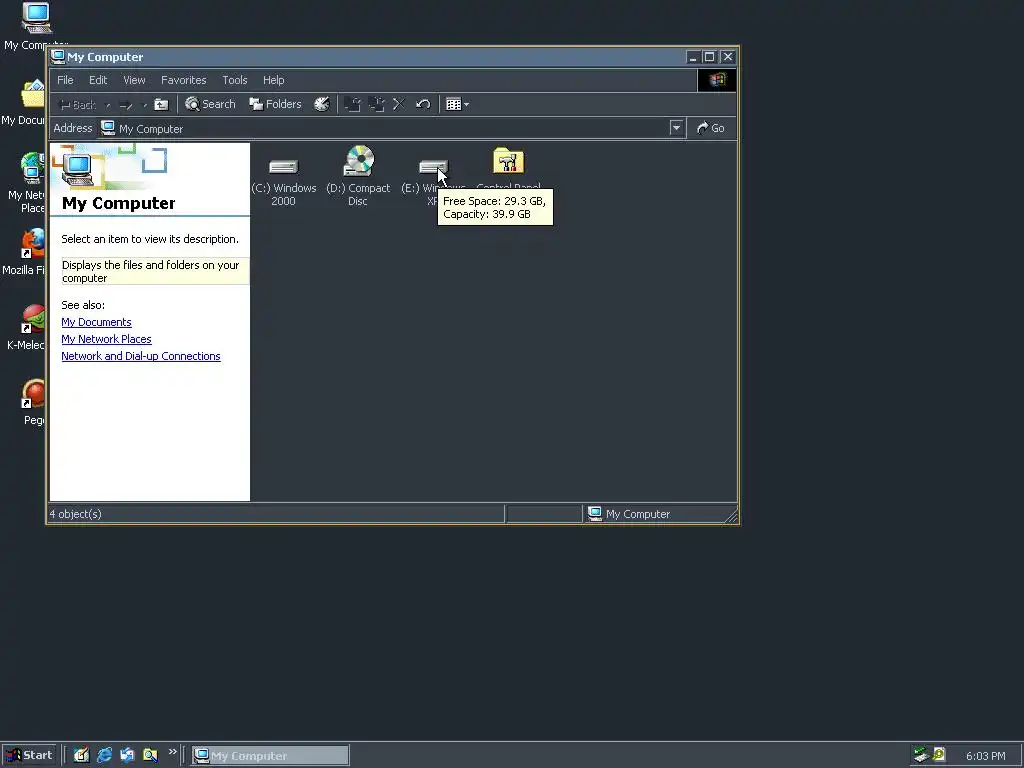The height and width of the screenshot is (768, 1024).
Task: Follow Network and Dial-up Connections link
Action: pyautogui.click(x=141, y=356)
